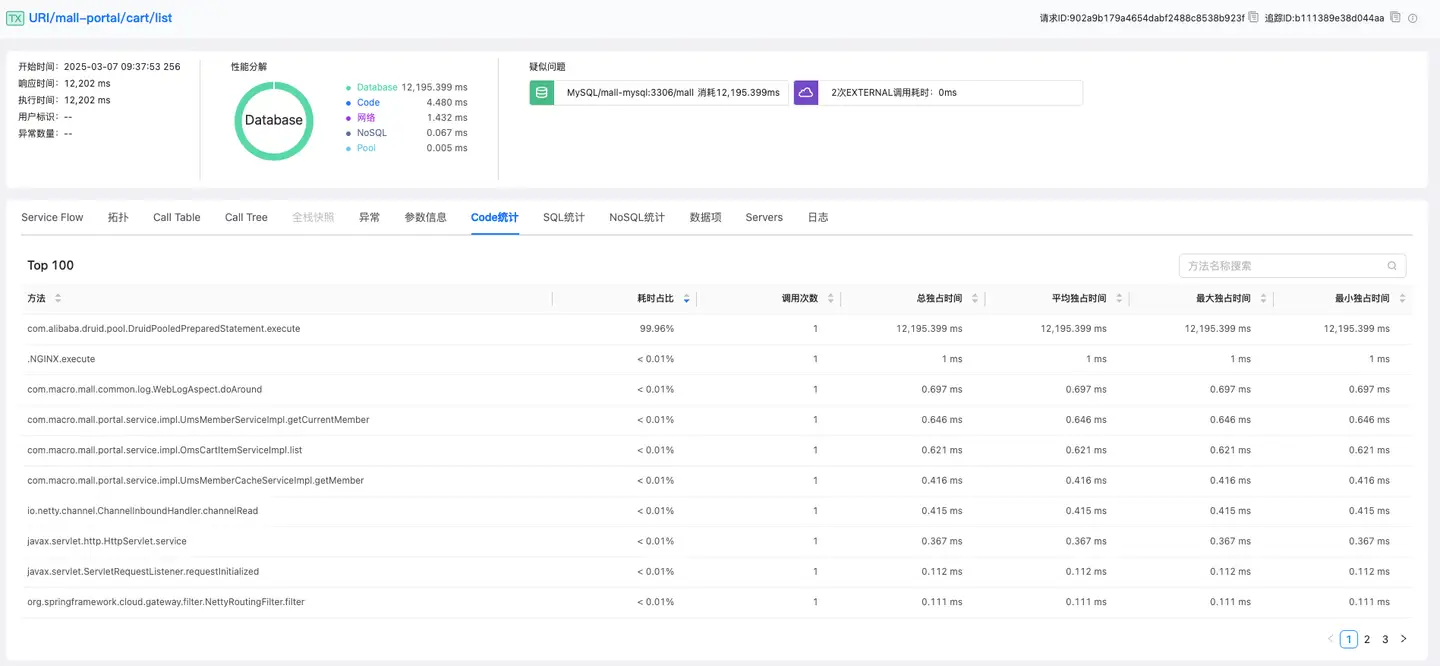The width and height of the screenshot is (1440, 666).
Task: Click the info icon beside 追踪ID
Action: click(1413, 18)
